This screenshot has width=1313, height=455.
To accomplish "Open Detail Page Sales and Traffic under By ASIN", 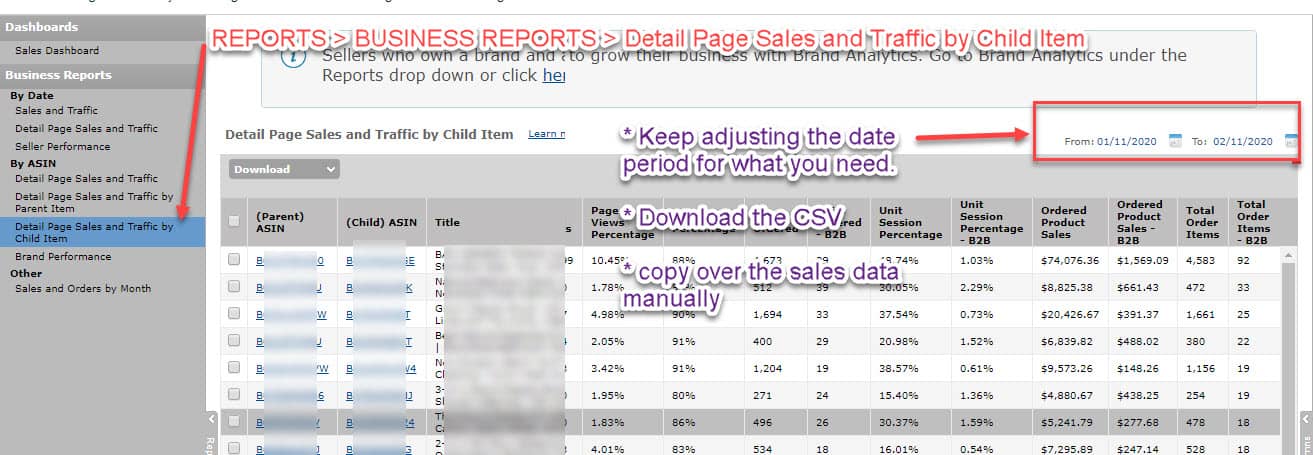I will click(x=86, y=178).
